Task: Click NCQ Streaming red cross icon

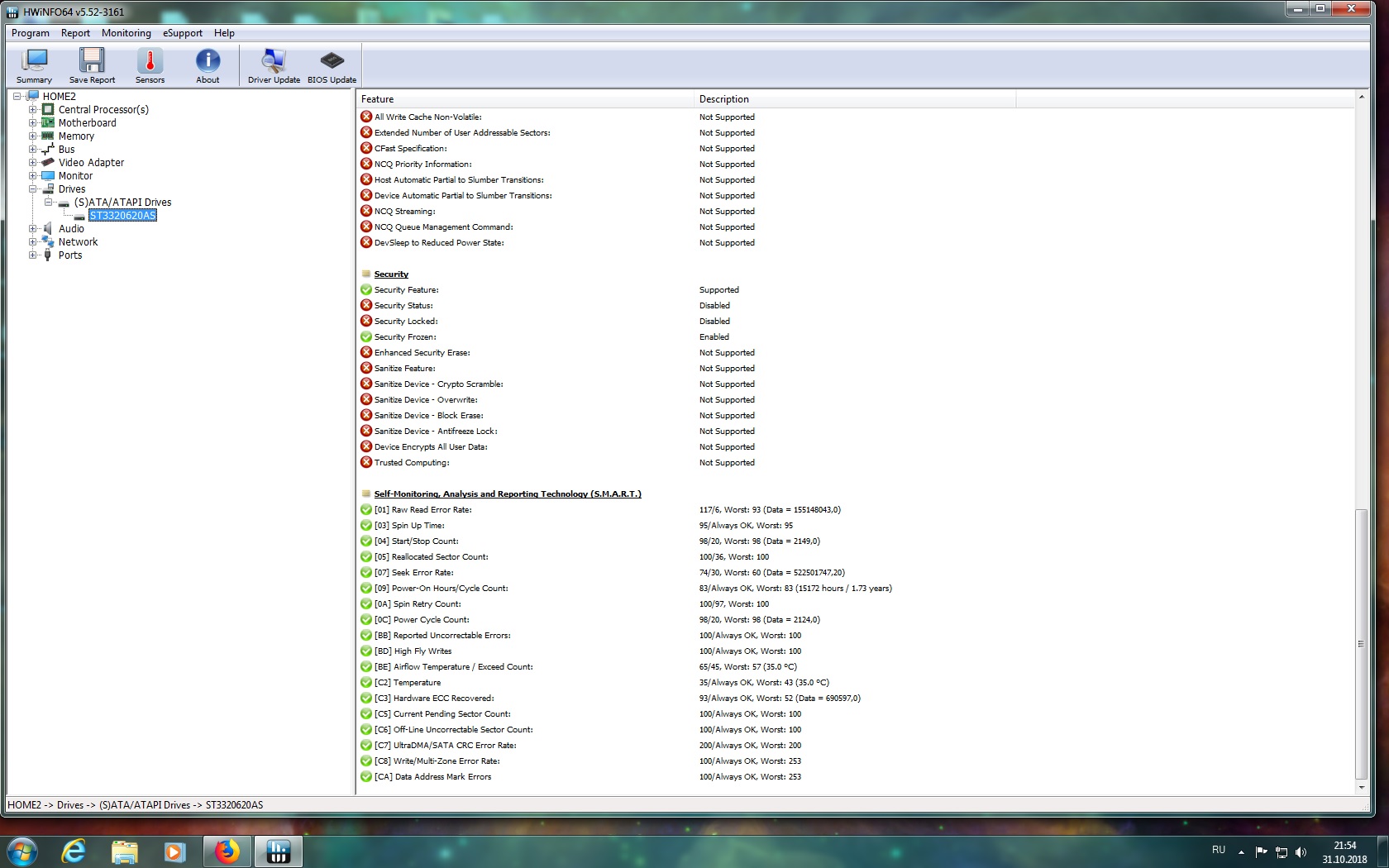Action: [366, 211]
